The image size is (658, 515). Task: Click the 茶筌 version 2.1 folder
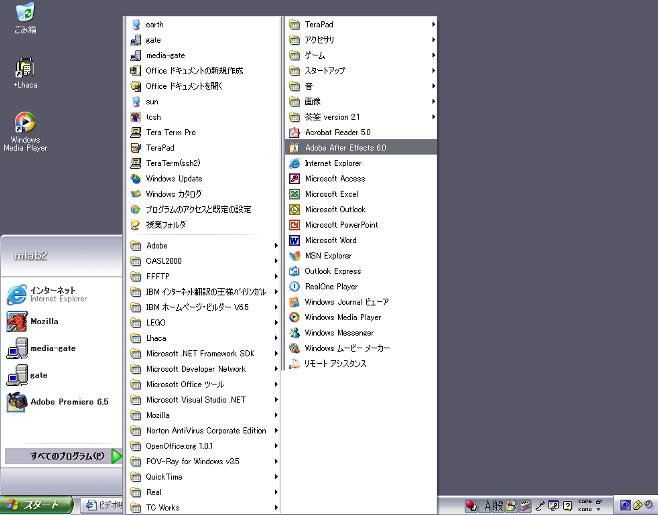361,117
